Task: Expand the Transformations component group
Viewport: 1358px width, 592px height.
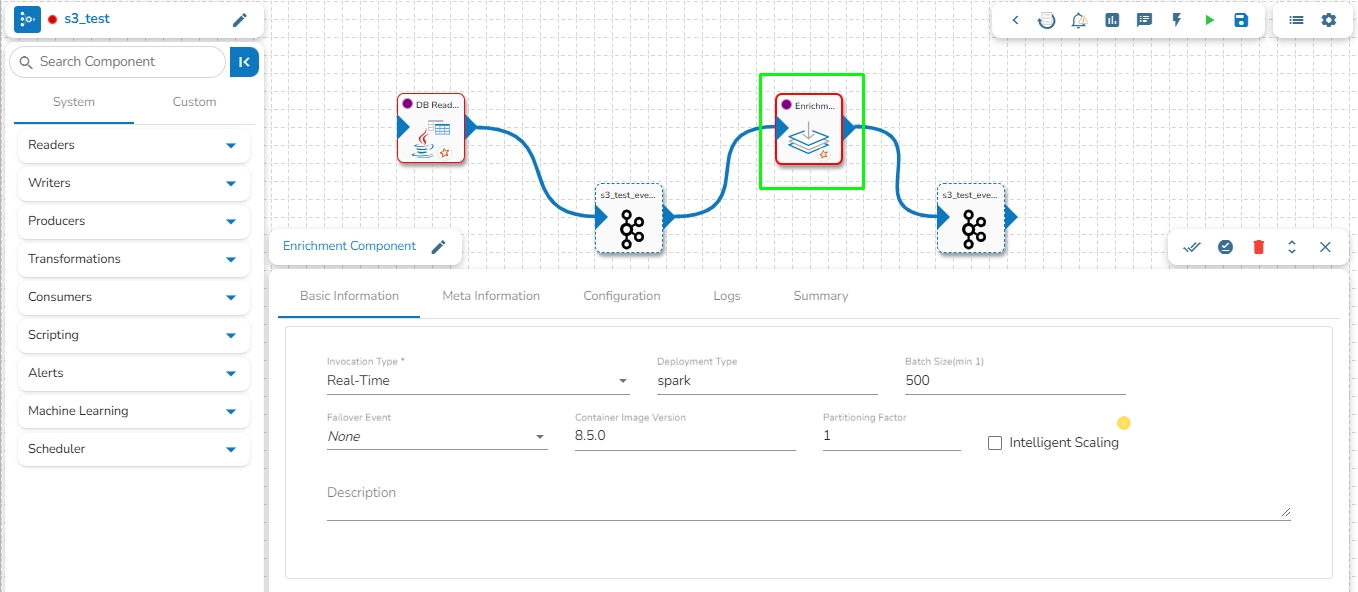Action: pos(134,259)
